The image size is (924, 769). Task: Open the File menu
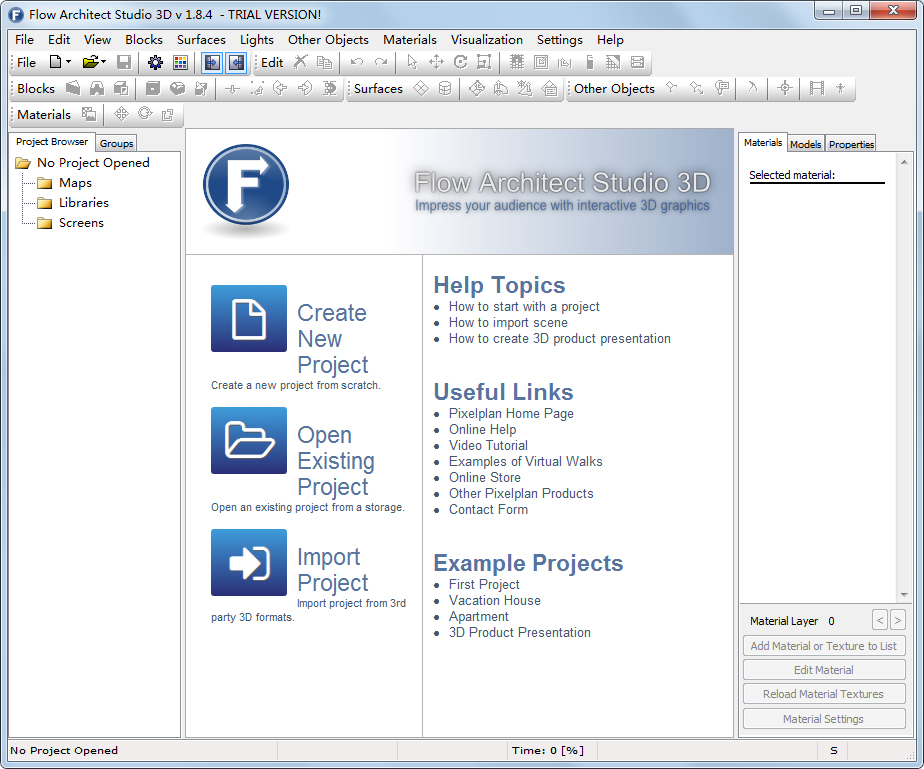[24, 39]
